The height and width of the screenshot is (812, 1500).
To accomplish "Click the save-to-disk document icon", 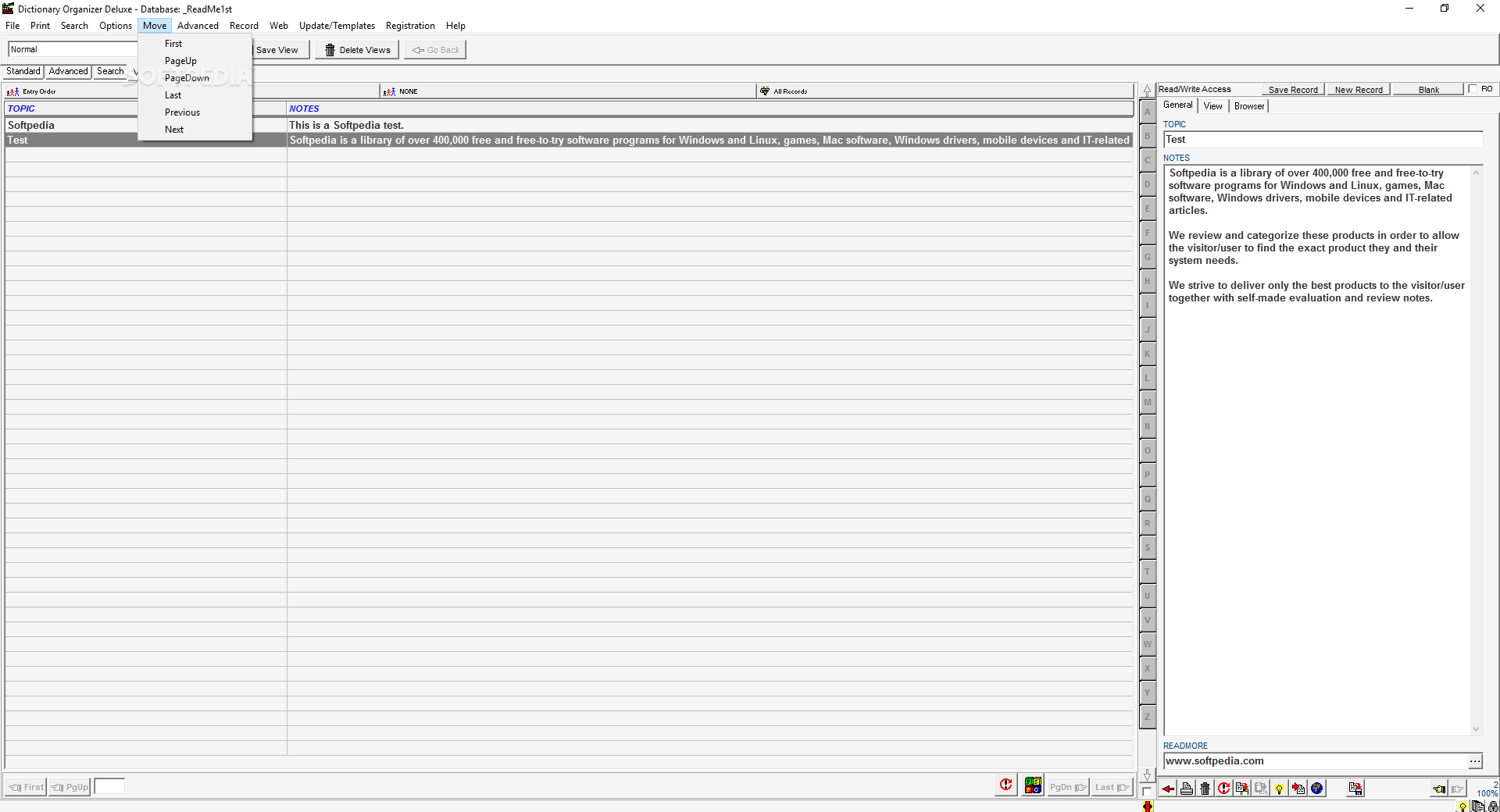I will pos(1355,789).
